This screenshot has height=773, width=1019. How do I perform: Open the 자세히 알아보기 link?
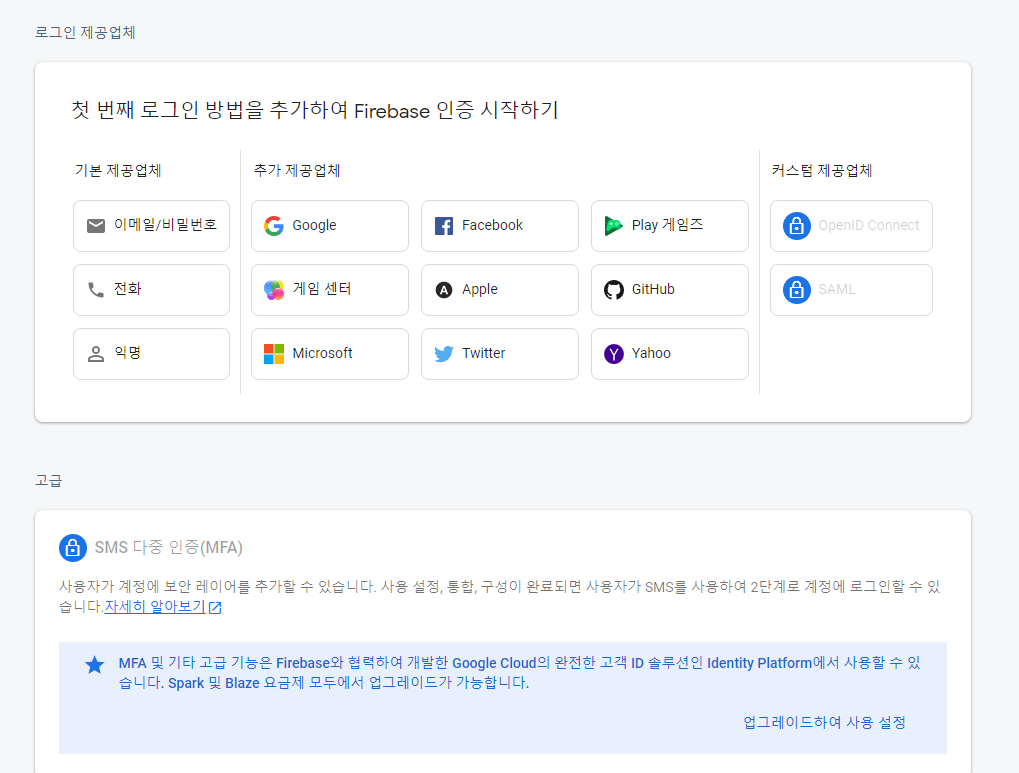click(155, 607)
